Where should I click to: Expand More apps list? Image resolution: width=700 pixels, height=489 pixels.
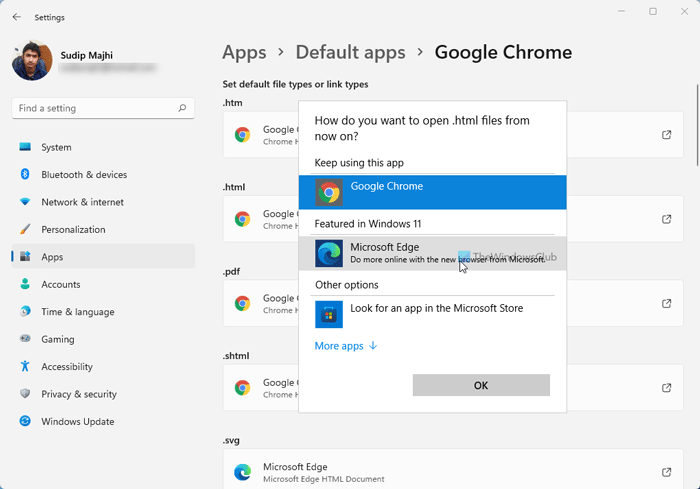pos(346,346)
